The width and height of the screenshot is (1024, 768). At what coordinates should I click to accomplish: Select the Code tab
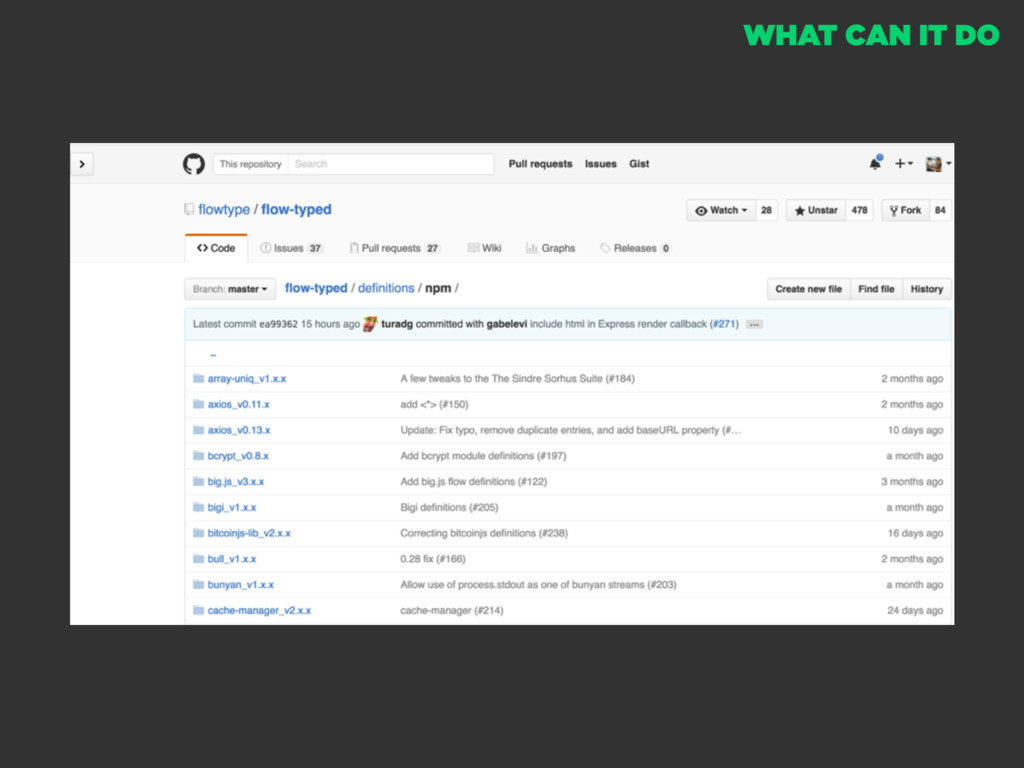pos(216,248)
